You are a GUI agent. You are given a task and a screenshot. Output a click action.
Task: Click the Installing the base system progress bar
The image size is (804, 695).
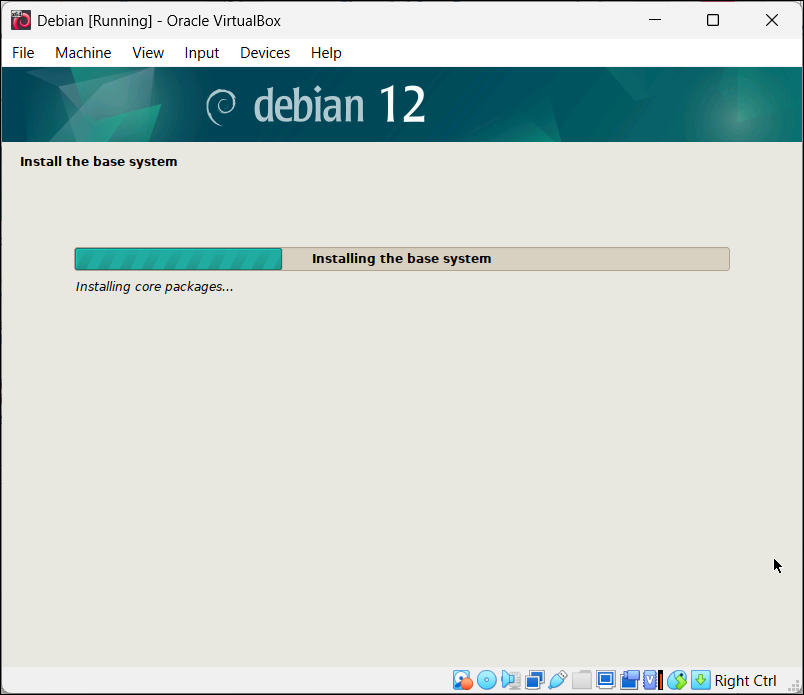402,259
